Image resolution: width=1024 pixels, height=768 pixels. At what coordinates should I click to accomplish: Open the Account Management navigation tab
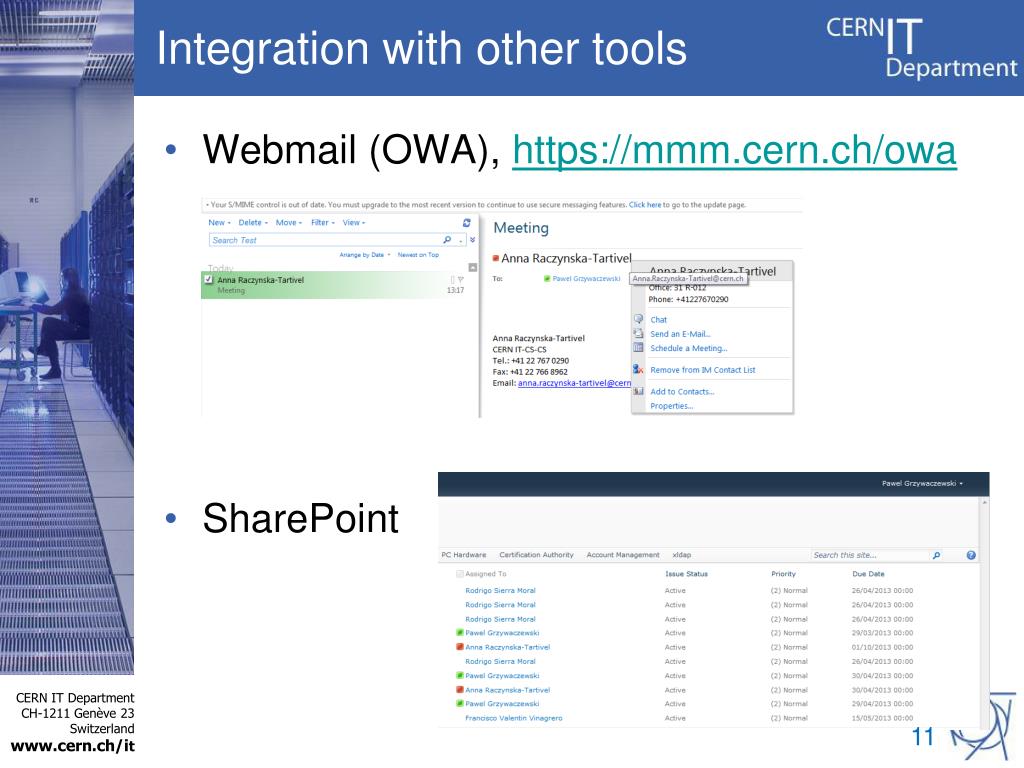pos(623,555)
